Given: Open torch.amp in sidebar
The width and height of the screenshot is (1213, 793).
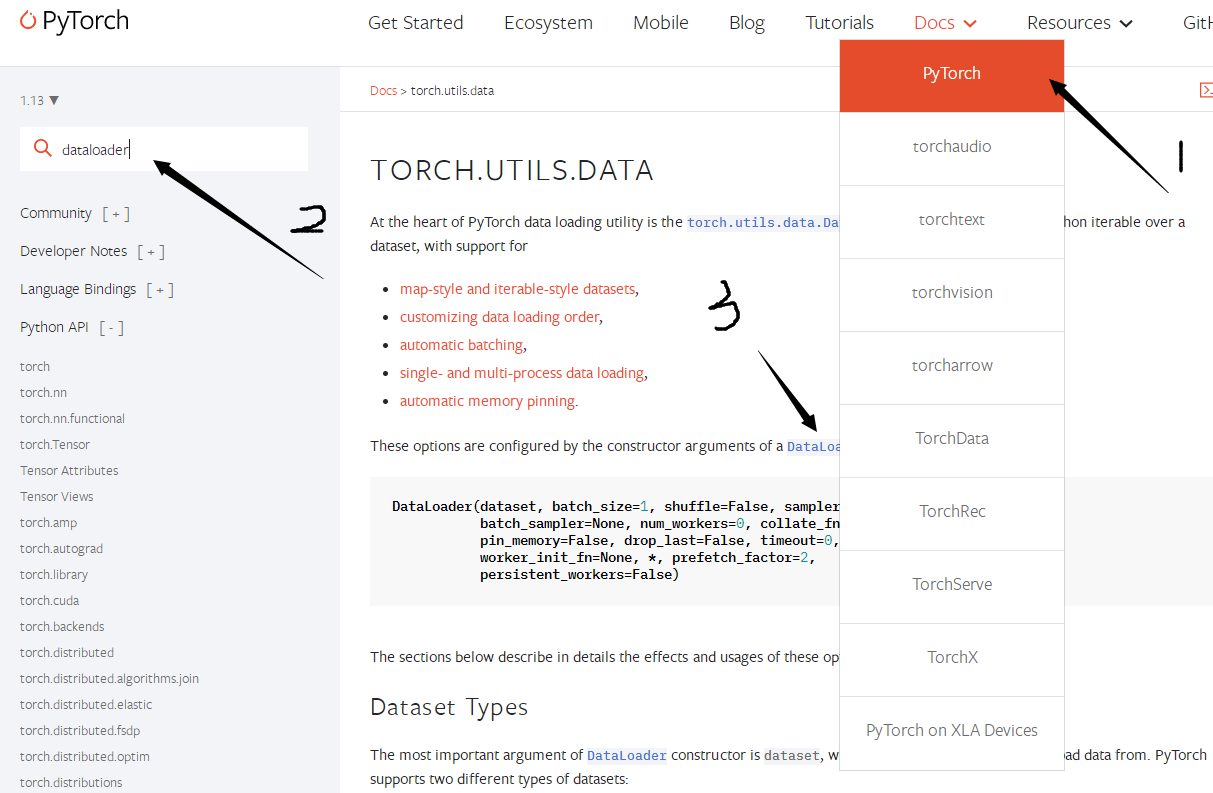Looking at the screenshot, I should click(48, 523).
